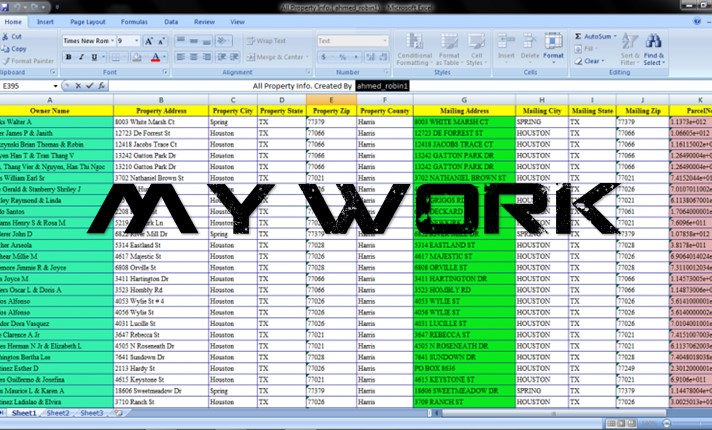
Task: Open the Clear dropdown in Editing
Action: point(589,61)
